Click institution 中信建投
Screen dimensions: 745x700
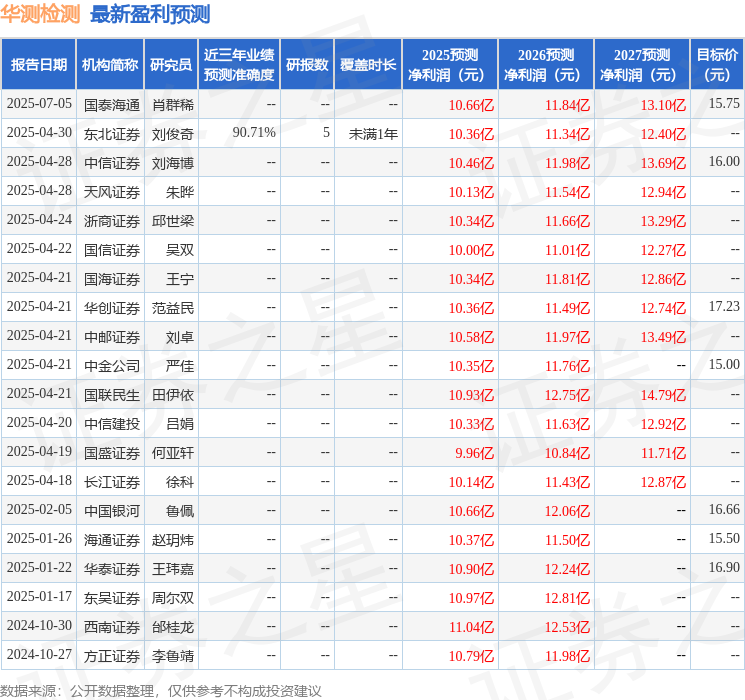[112, 424]
